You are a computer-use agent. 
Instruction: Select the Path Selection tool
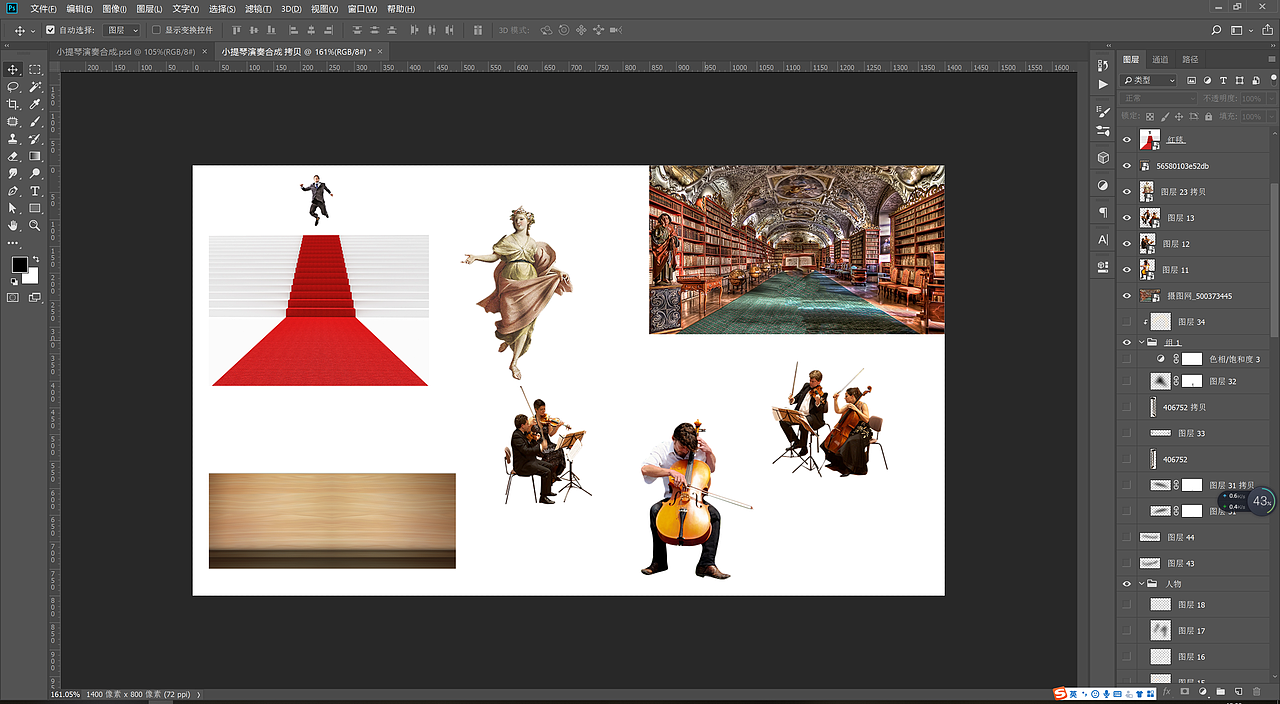click(13, 208)
